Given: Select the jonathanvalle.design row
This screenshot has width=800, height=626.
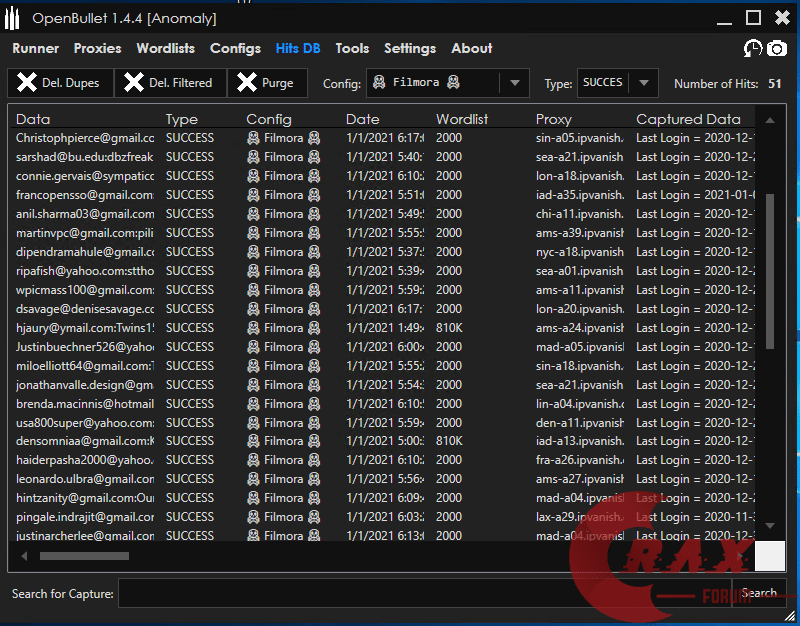Looking at the screenshot, I should [x=383, y=385].
